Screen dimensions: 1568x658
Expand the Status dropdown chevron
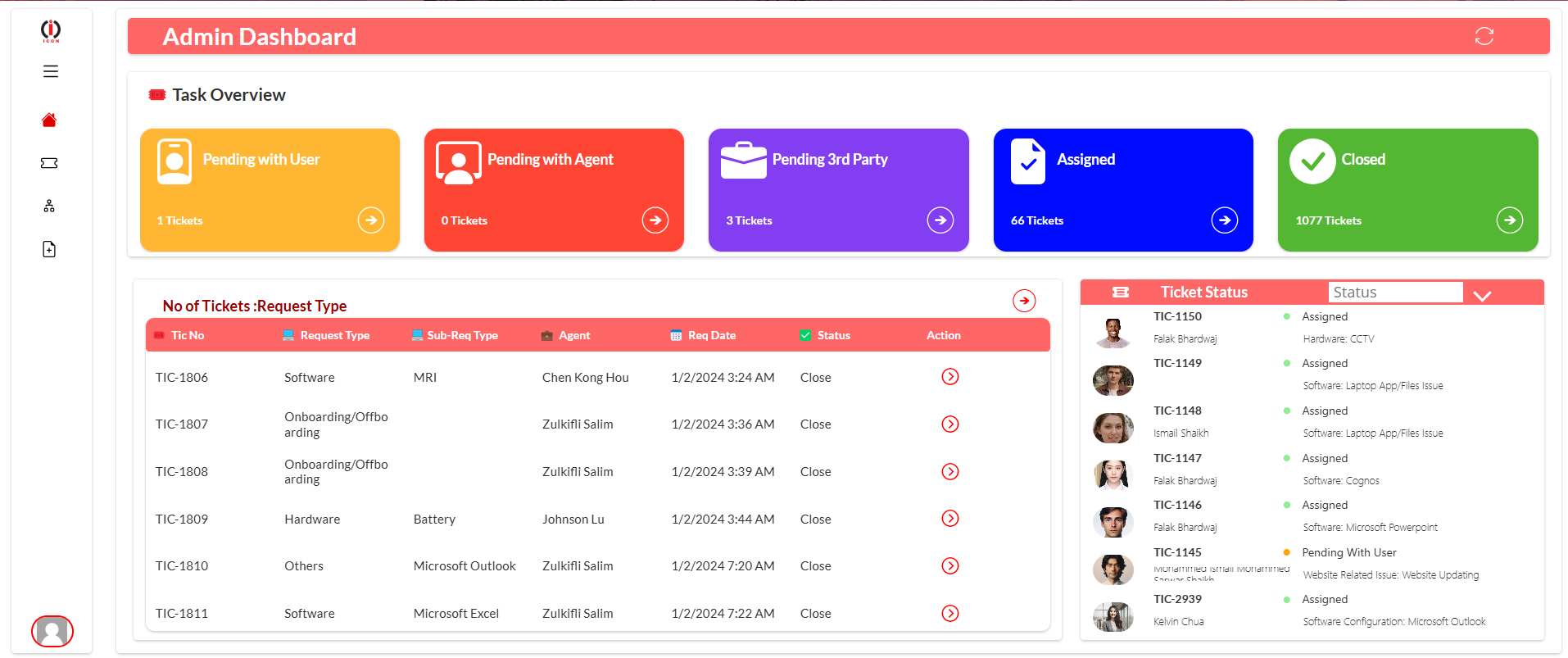tap(1482, 296)
